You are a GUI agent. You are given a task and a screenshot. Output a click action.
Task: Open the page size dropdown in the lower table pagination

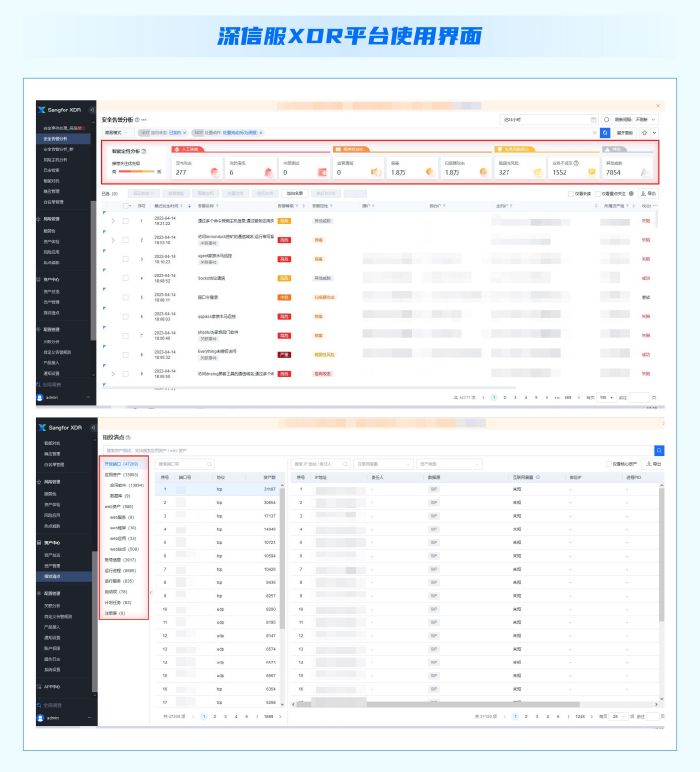(x=621, y=716)
